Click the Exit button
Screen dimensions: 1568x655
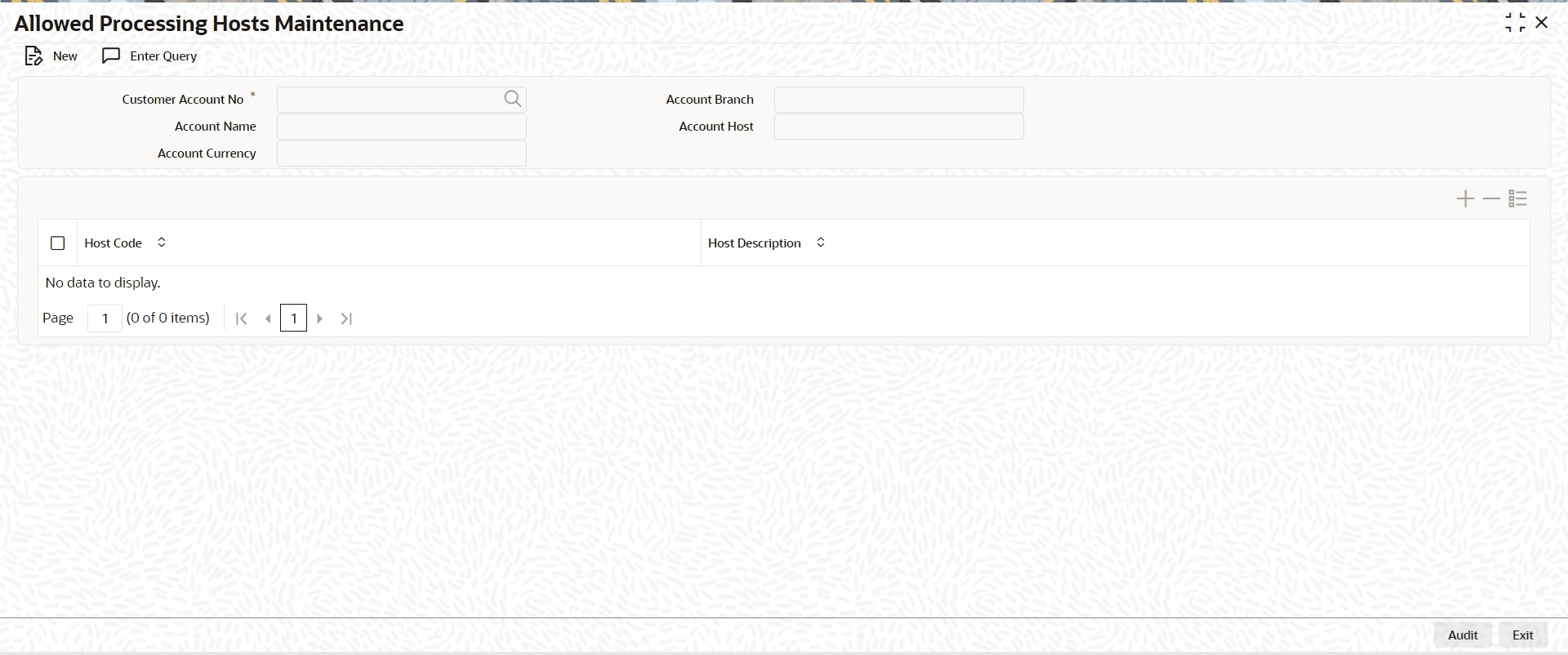pyautogui.click(x=1523, y=635)
